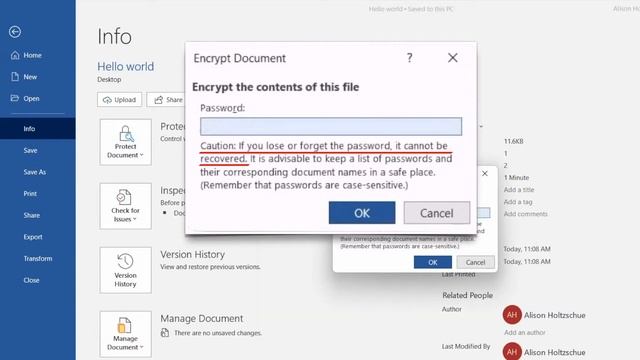Click Cancel in the Encrypt Document dialog
Viewport: 640px width, 360px height.
pos(437,213)
